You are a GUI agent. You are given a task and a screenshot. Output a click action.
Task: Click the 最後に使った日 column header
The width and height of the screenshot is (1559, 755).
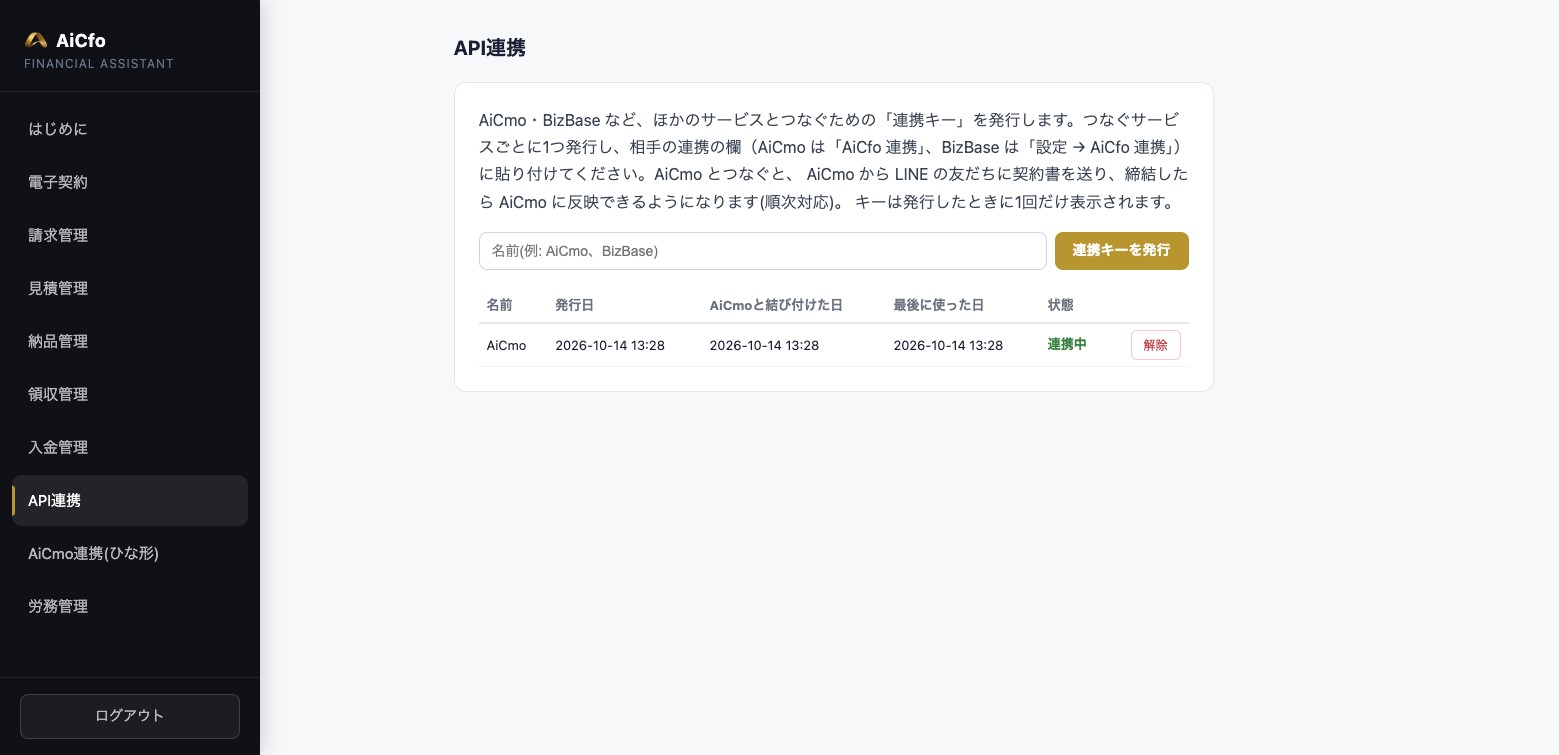[x=938, y=305]
